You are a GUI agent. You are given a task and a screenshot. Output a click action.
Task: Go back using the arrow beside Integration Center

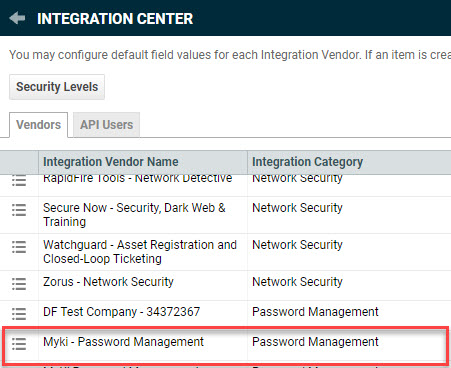tap(17, 18)
